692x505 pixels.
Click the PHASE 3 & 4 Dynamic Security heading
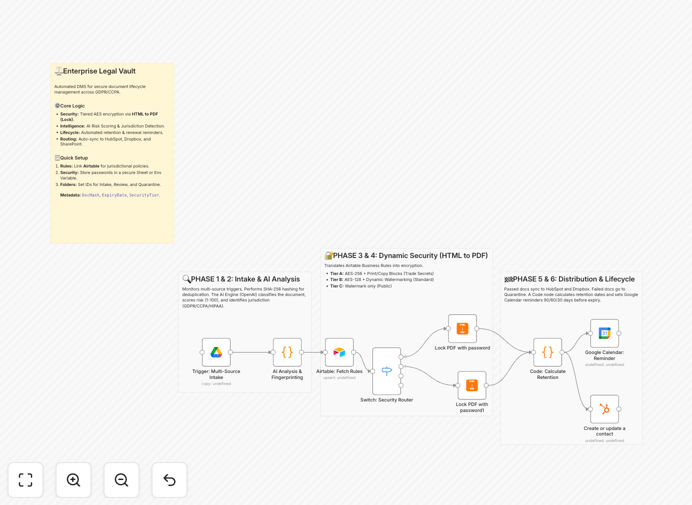[x=410, y=256]
